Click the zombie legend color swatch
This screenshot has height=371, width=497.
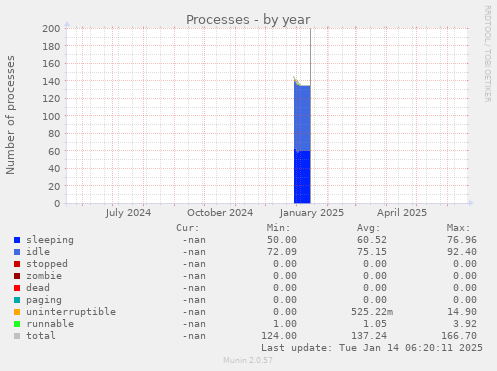click(17, 276)
